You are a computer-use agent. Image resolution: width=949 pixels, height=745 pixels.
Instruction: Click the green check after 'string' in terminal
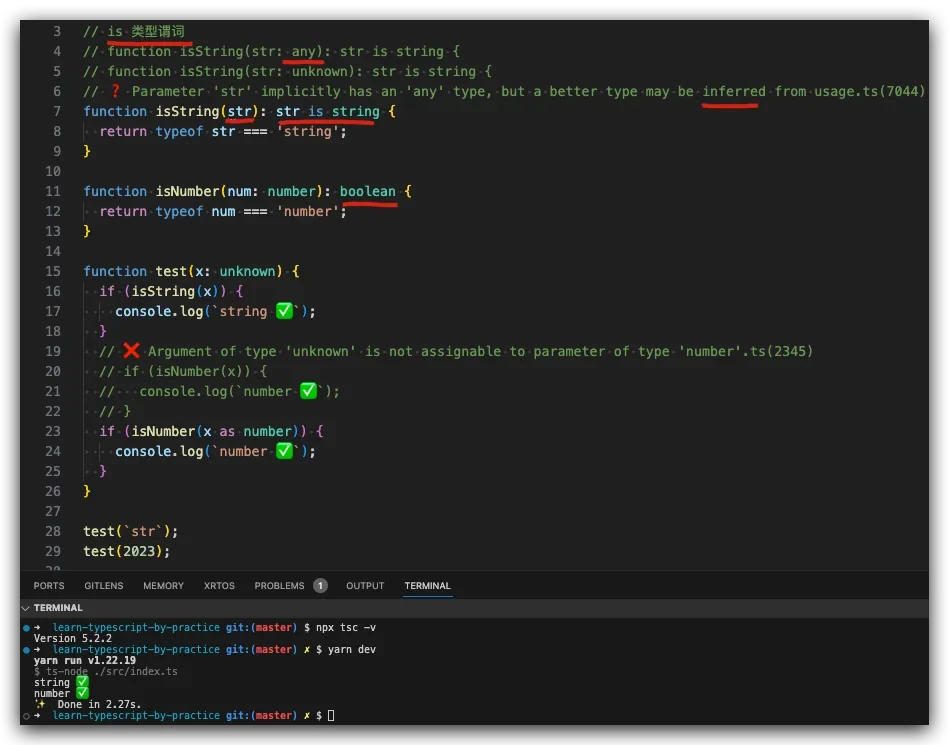[x=82, y=682]
